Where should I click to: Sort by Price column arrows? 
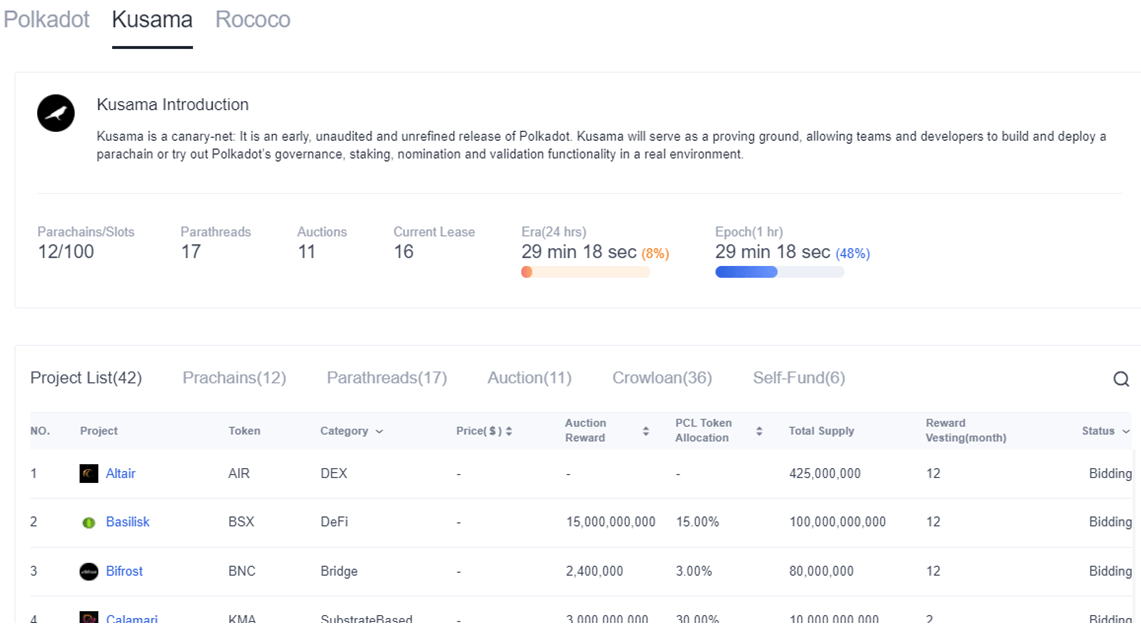pyautogui.click(x=509, y=431)
